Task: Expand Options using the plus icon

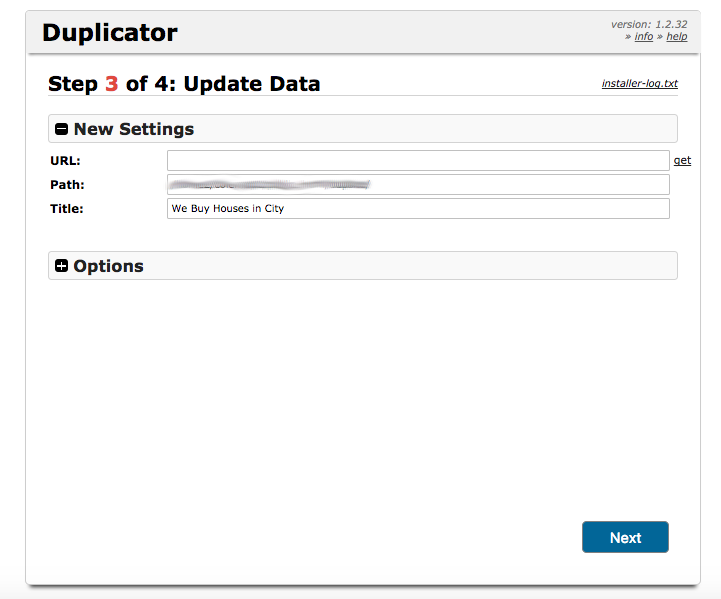Action: coord(62,266)
